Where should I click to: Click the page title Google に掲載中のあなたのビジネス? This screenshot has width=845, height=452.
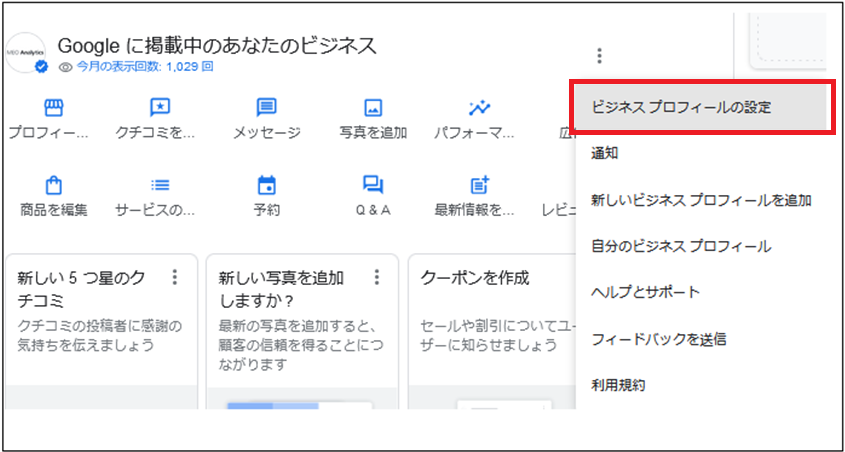(217, 46)
